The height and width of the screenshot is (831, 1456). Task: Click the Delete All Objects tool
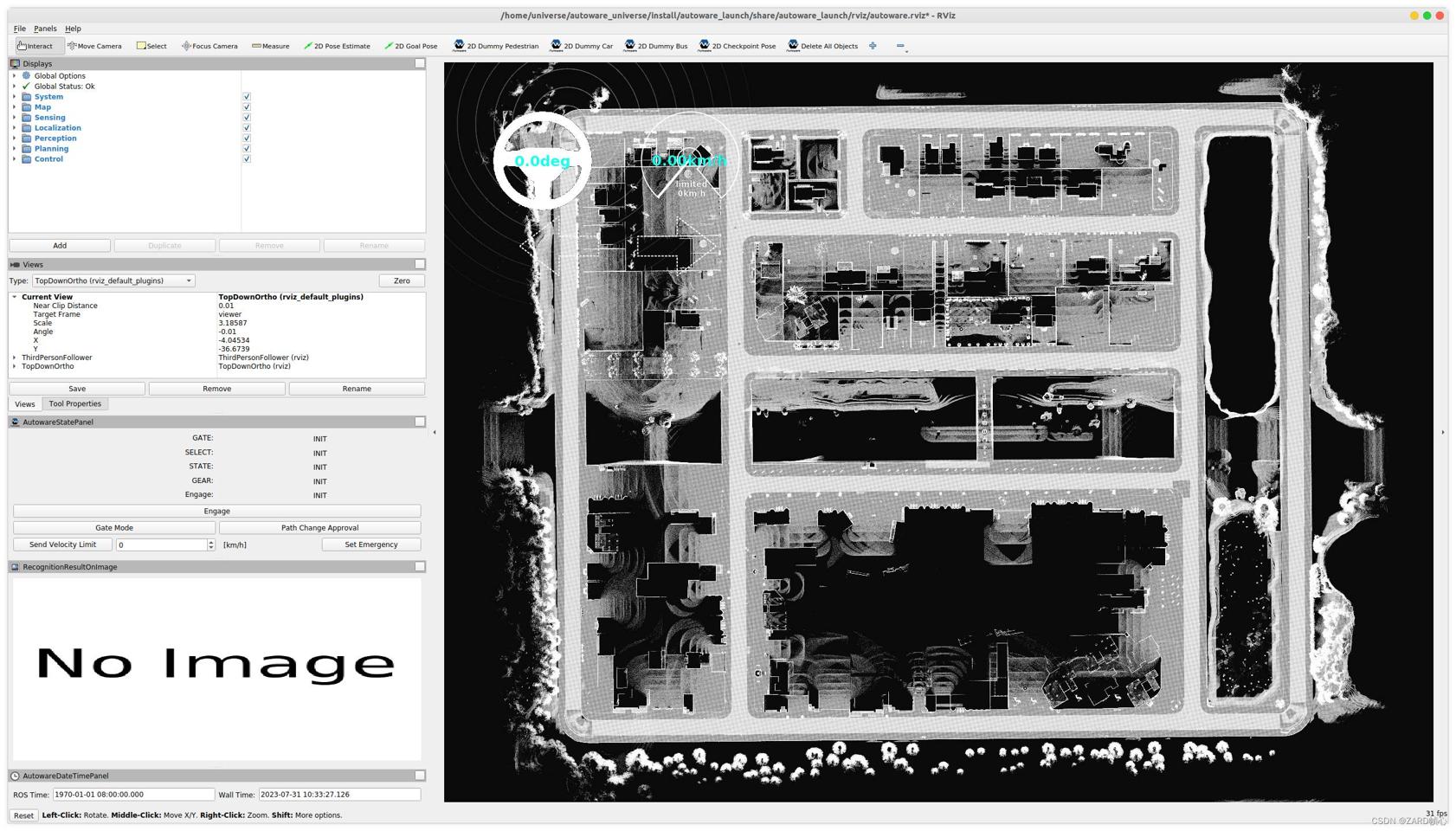822,46
